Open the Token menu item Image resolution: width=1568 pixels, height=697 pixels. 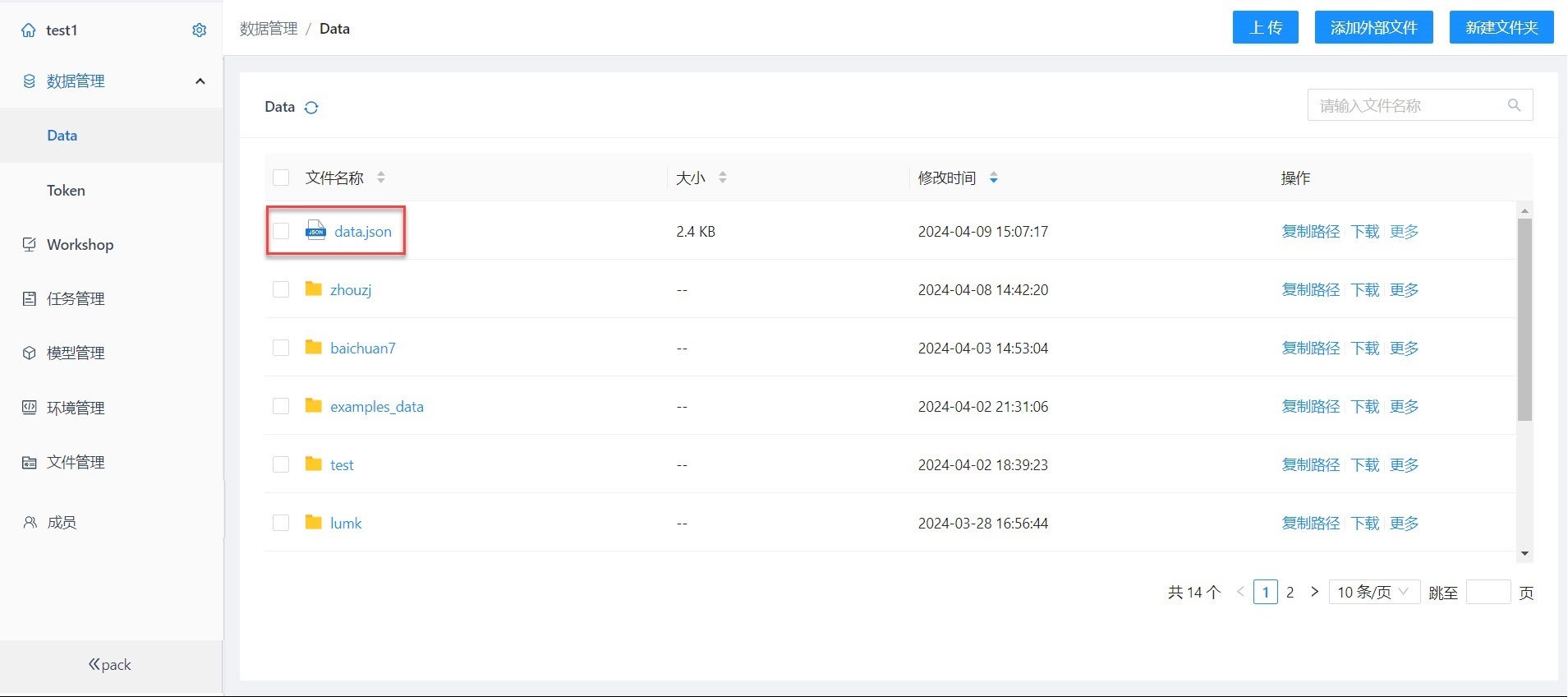point(66,191)
